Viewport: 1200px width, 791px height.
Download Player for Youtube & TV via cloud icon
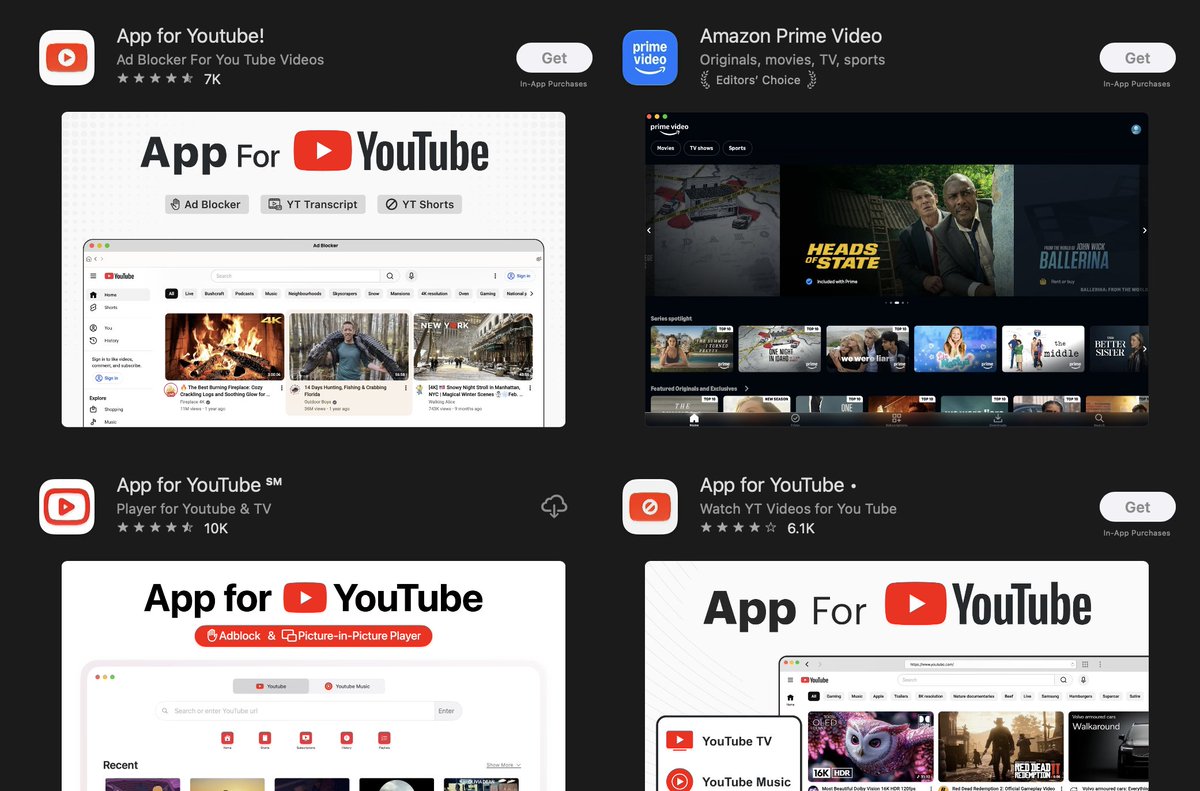click(554, 507)
